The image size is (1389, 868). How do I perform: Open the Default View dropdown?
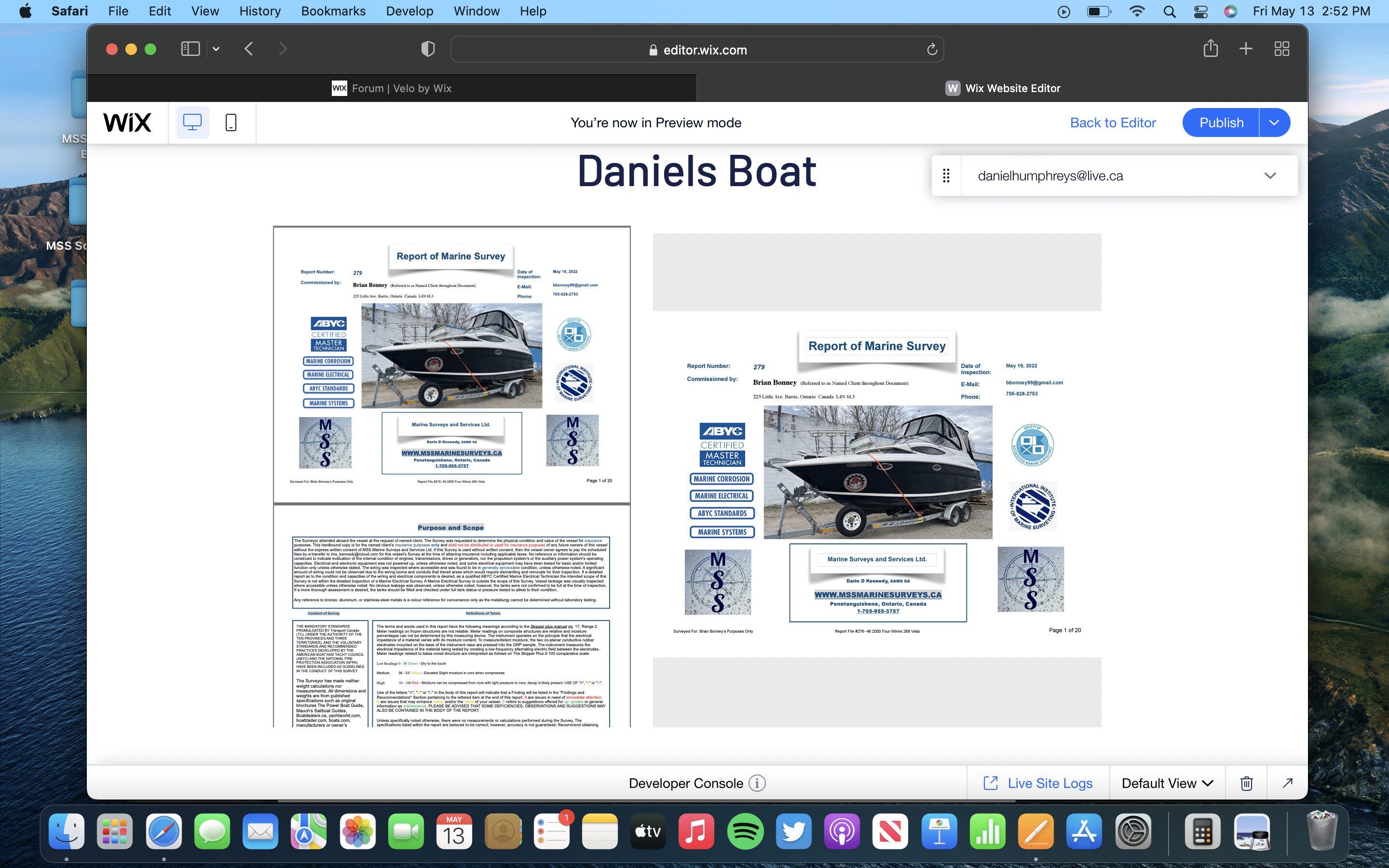pos(1167,783)
